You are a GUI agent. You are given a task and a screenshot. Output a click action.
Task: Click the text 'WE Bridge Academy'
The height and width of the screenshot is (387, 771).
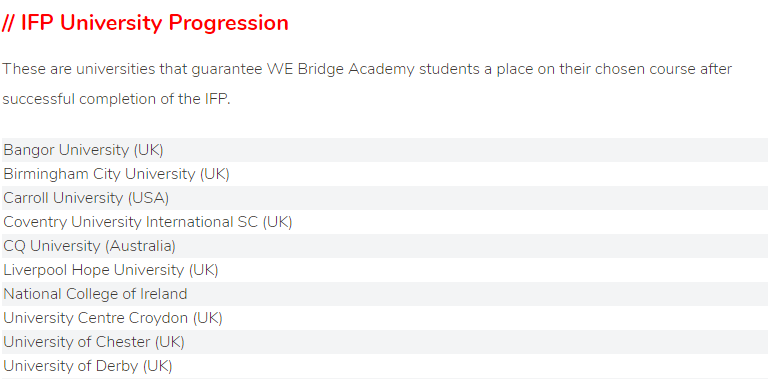[x=341, y=69]
